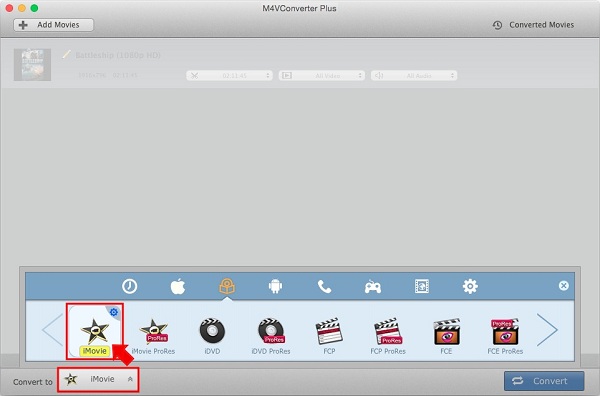Image resolution: width=600 pixels, height=396 pixels.
Task: Open iMovie profile settings gear
Action: tap(114, 312)
